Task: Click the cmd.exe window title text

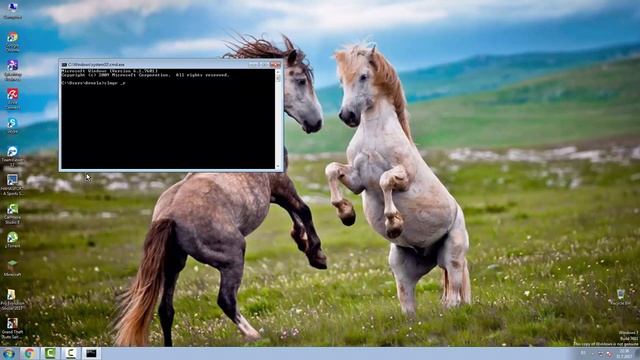Action: click(x=96, y=64)
